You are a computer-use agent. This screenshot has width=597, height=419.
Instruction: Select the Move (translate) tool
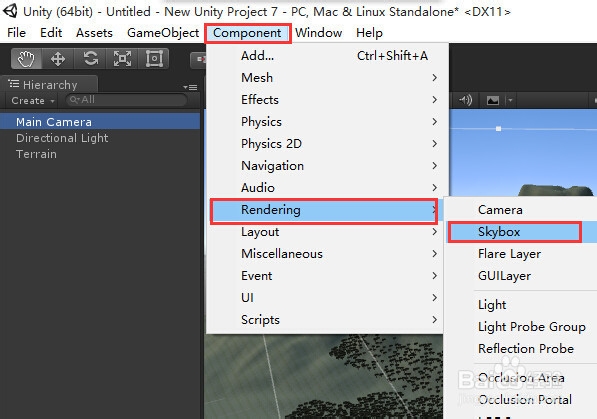coord(58,59)
